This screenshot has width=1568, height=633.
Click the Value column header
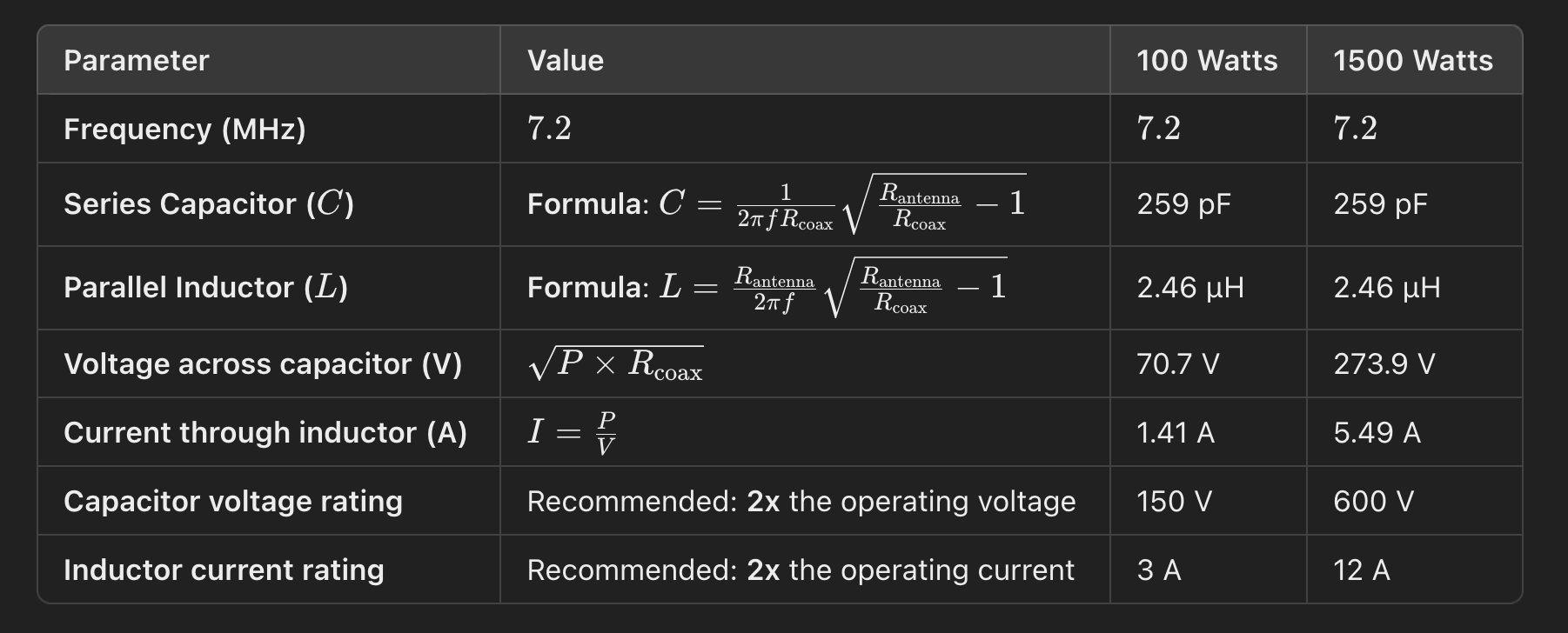pos(566,61)
